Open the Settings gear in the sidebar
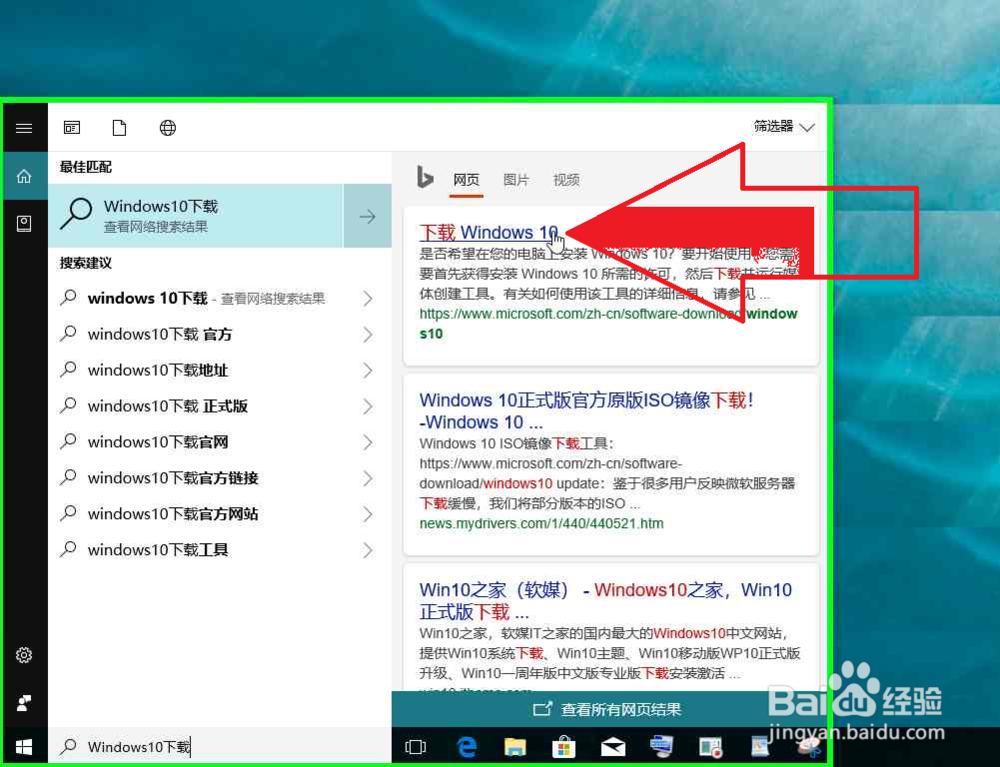The width and height of the screenshot is (1000, 767). pos(24,655)
